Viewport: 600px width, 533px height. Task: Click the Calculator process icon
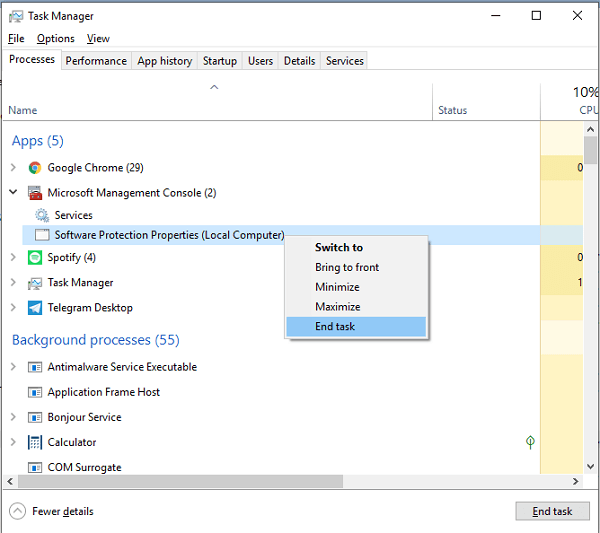35,442
